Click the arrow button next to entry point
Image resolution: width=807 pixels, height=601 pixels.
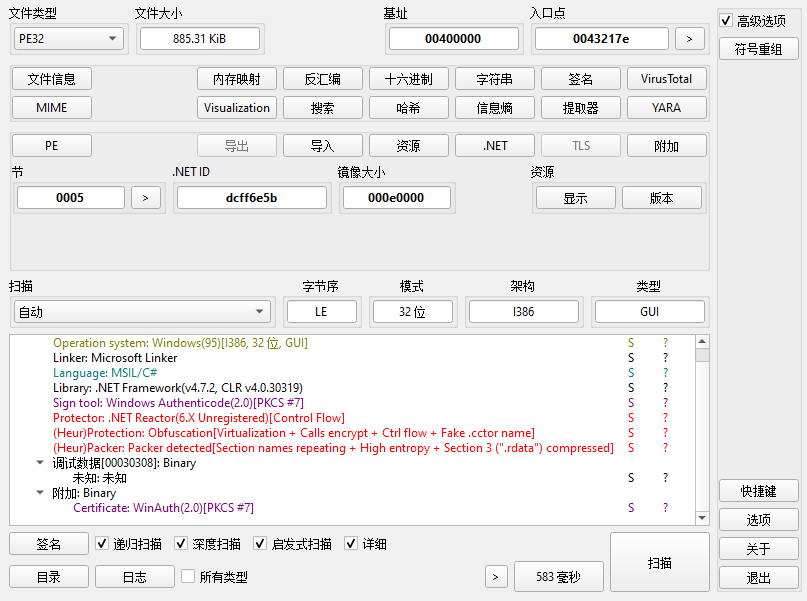[689, 39]
